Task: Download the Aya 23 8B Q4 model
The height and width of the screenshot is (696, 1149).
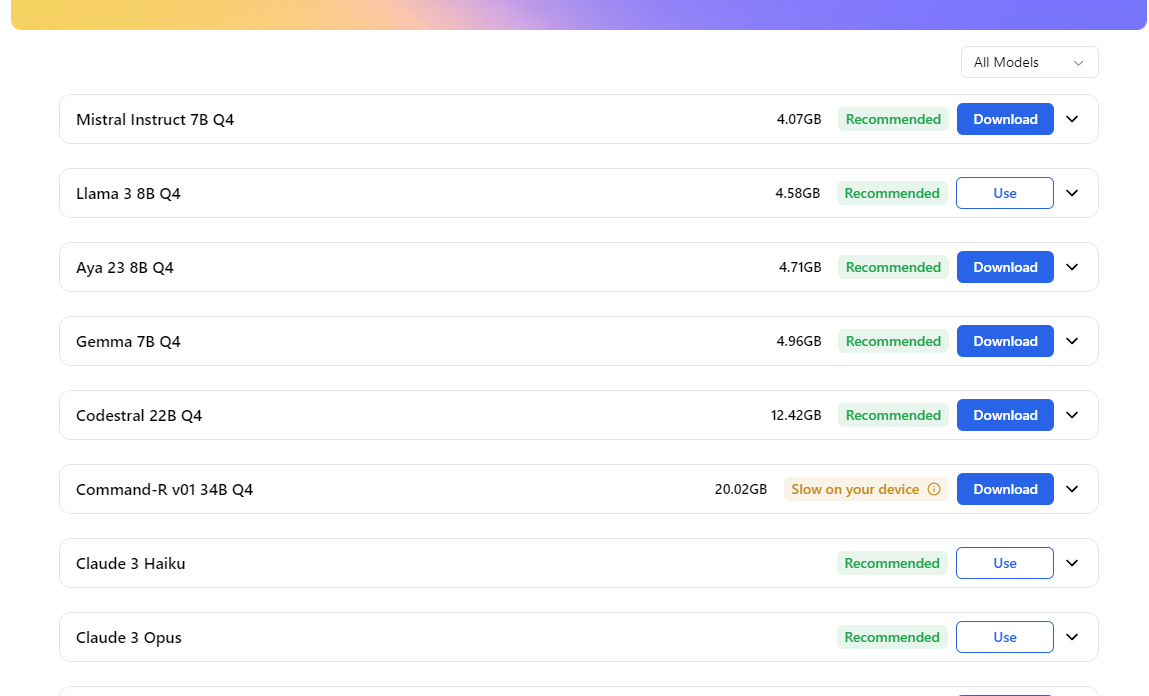Action: (1005, 267)
